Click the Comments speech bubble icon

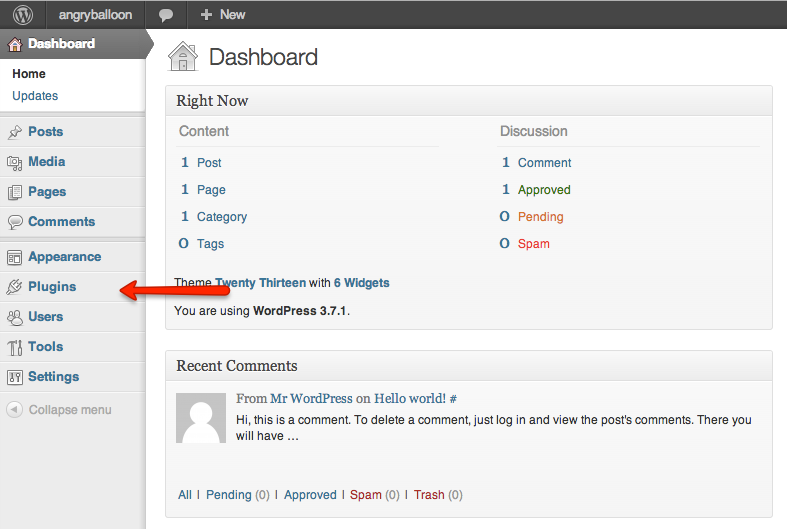click(x=15, y=222)
